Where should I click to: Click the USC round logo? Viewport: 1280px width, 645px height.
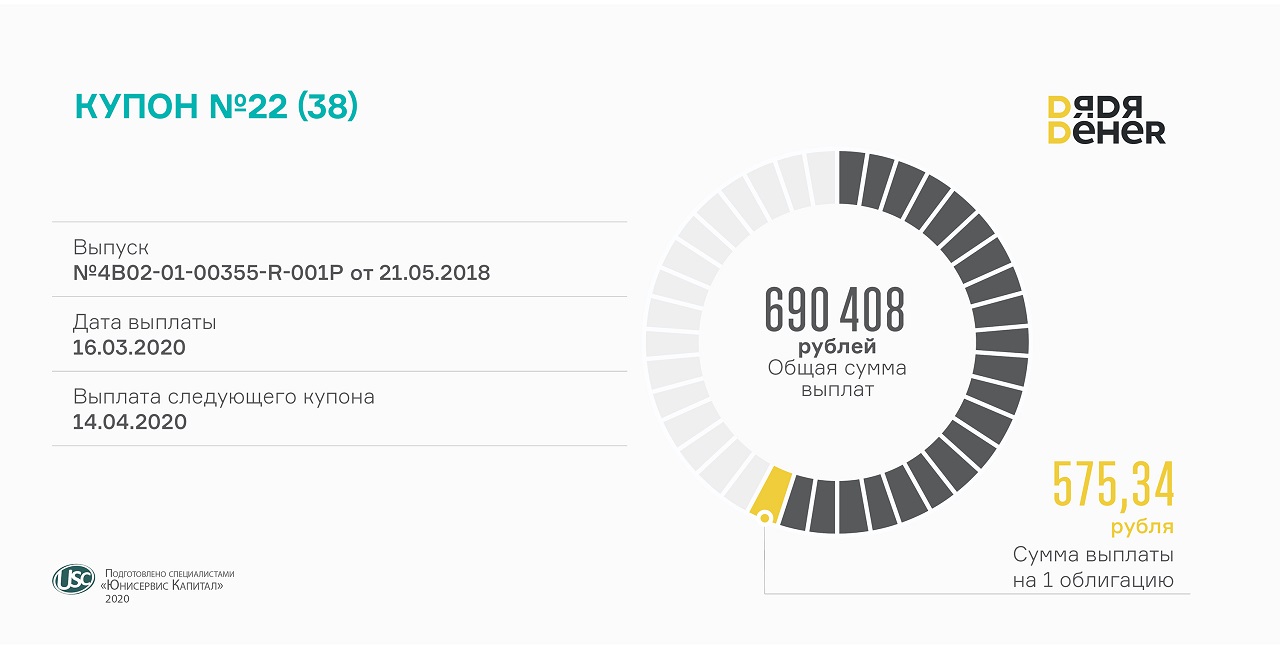point(73,579)
